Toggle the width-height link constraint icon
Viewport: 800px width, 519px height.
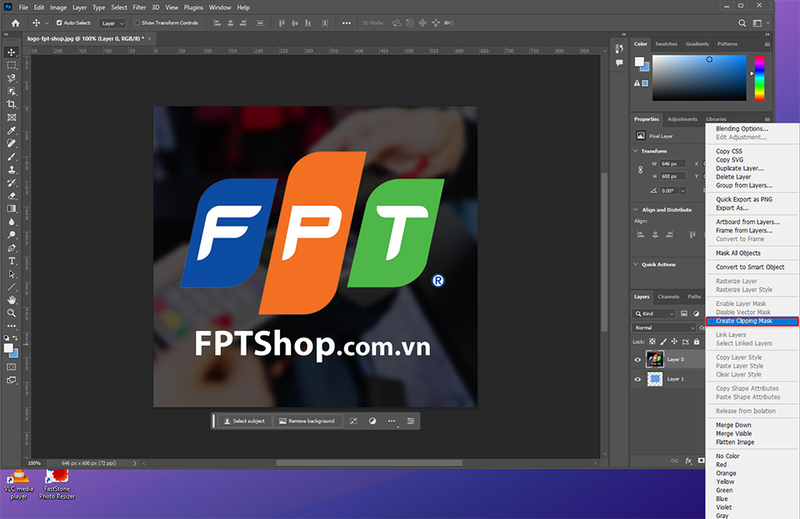(640, 170)
